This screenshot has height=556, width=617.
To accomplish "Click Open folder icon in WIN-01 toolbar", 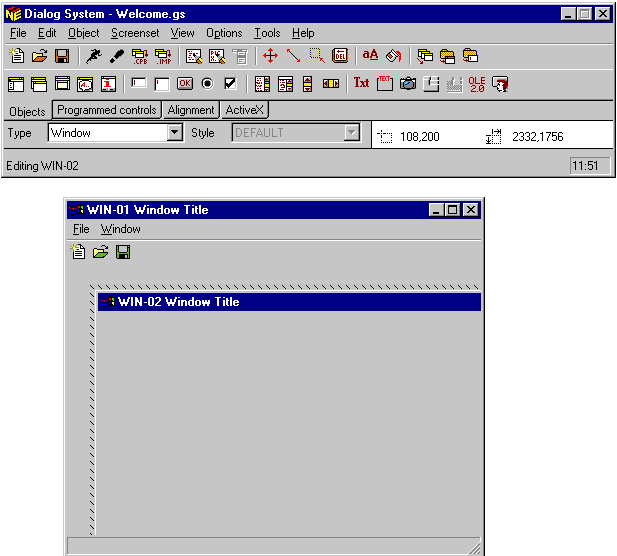I will pos(100,252).
